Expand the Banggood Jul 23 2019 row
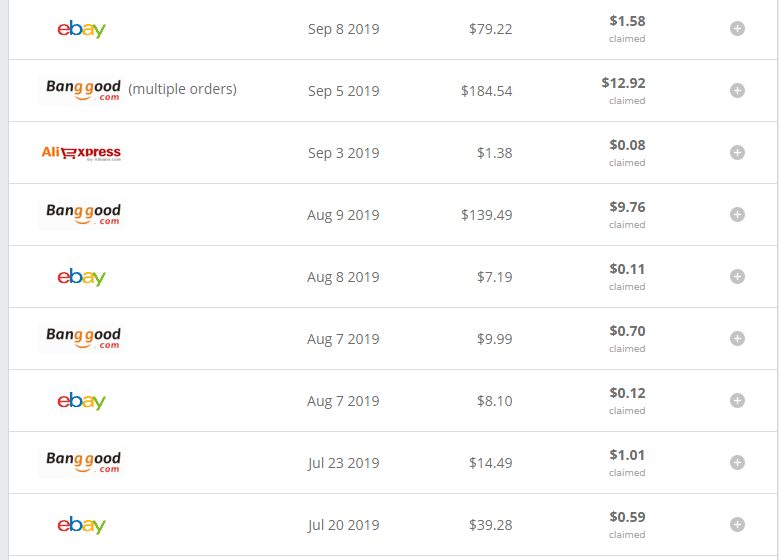This screenshot has height=560, width=779. point(737,463)
